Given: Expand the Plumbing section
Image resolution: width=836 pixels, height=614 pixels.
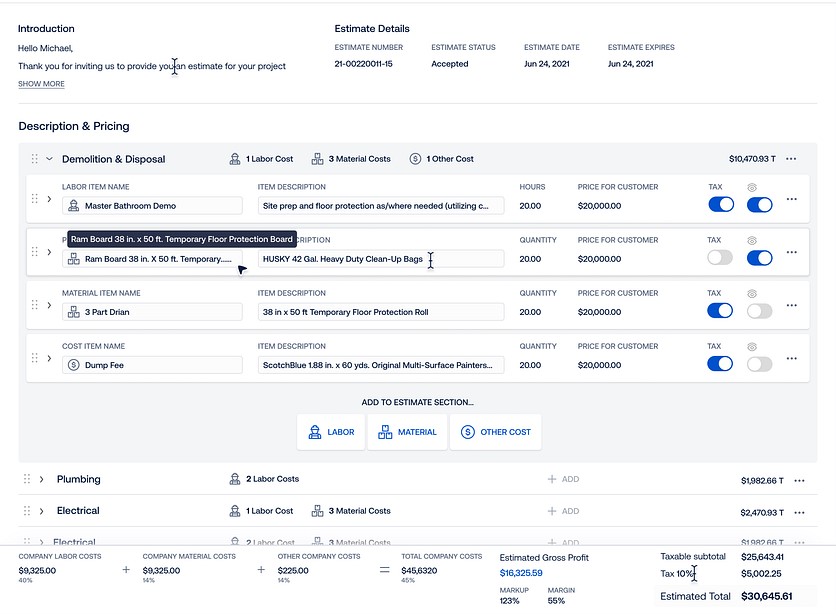Looking at the screenshot, I should tap(42, 480).
